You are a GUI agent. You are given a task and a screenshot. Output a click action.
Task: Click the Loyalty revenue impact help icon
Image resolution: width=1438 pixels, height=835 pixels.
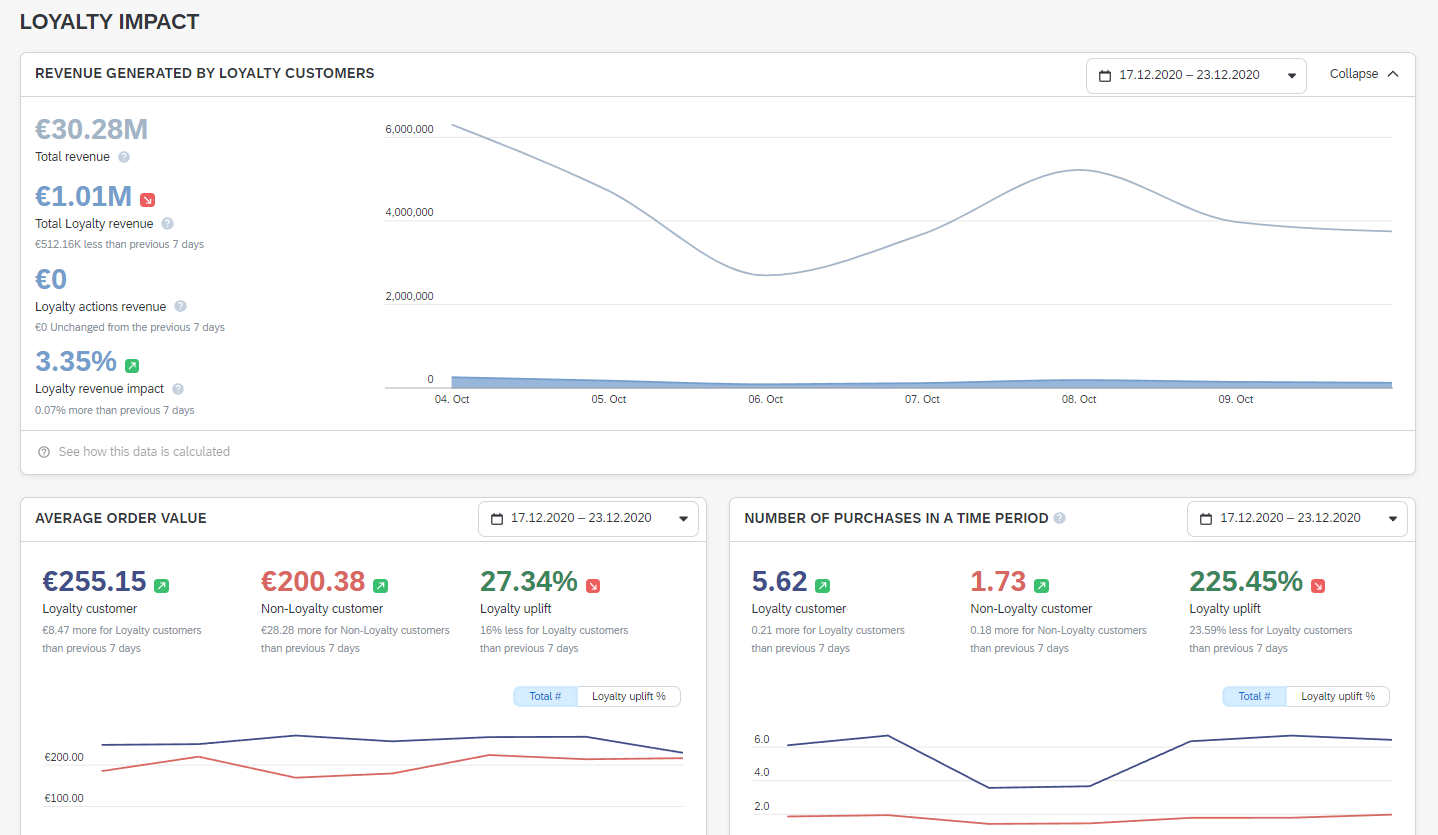pos(178,389)
